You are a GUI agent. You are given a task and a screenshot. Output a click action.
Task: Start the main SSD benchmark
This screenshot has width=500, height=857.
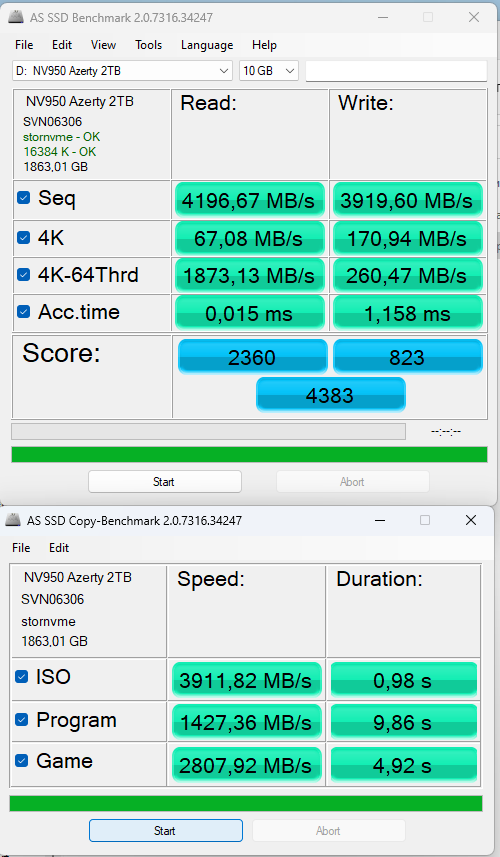(164, 482)
